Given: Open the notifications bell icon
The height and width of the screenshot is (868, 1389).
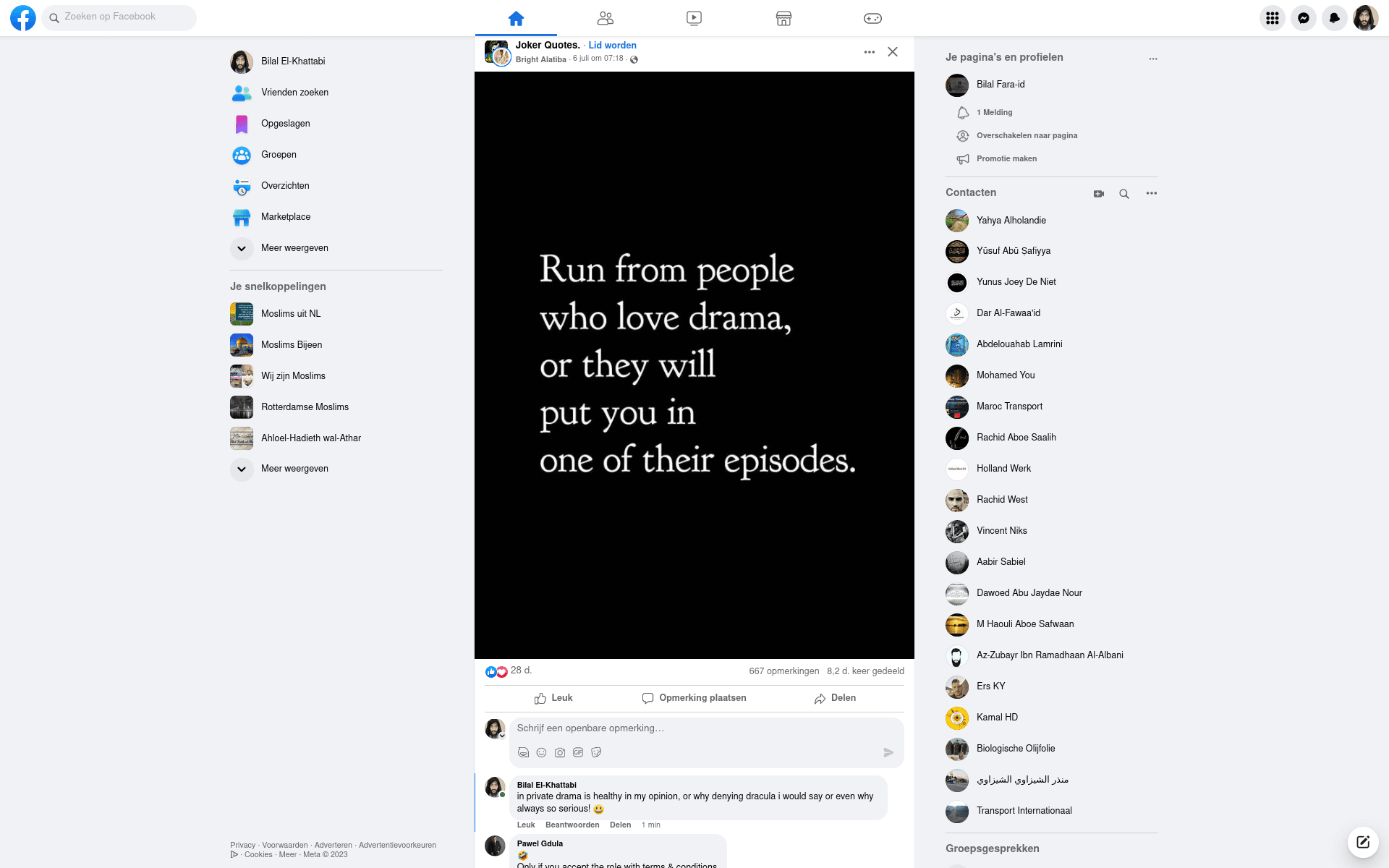Looking at the screenshot, I should click(1335, 18).
